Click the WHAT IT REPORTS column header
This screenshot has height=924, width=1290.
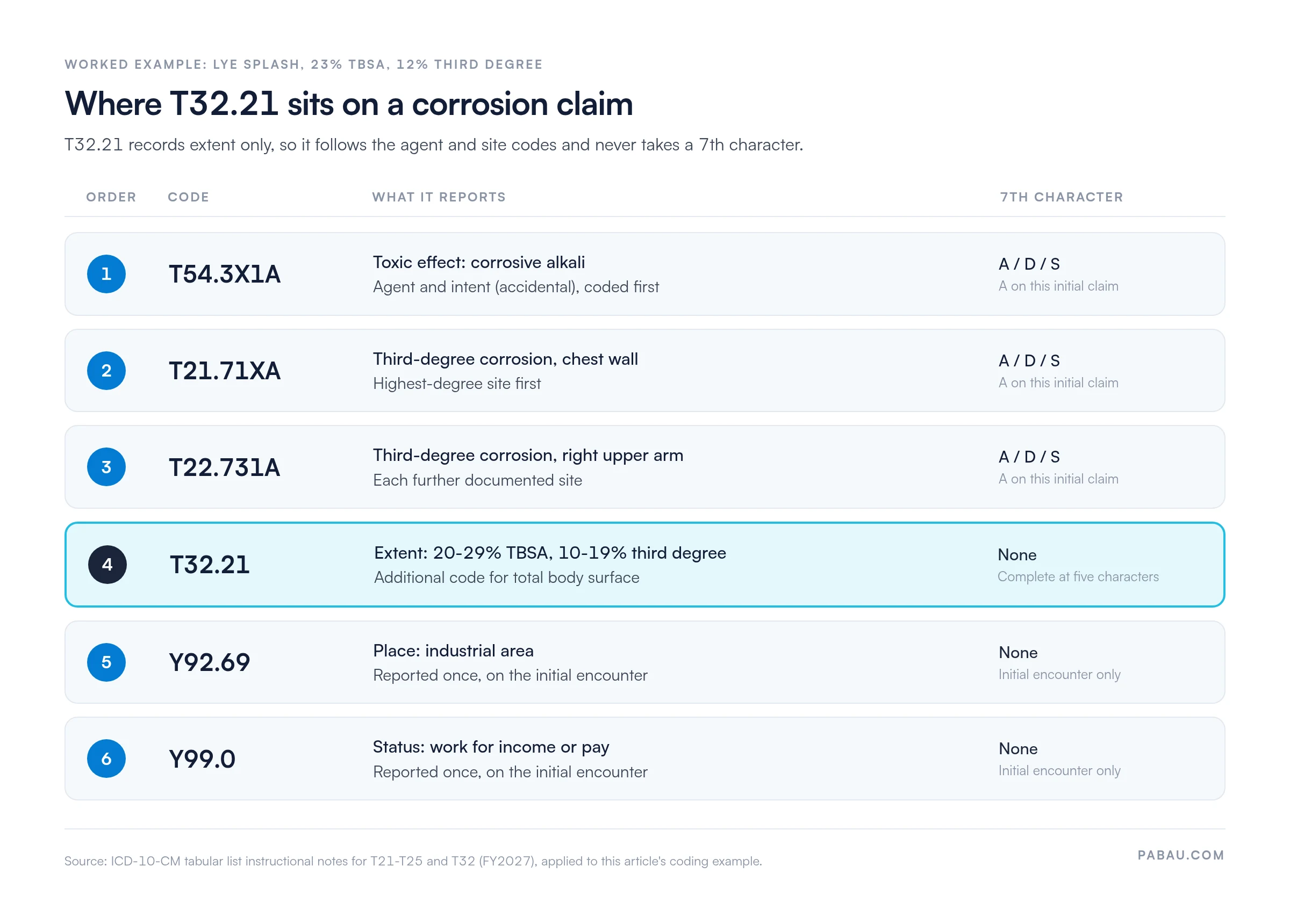point(439,197)
